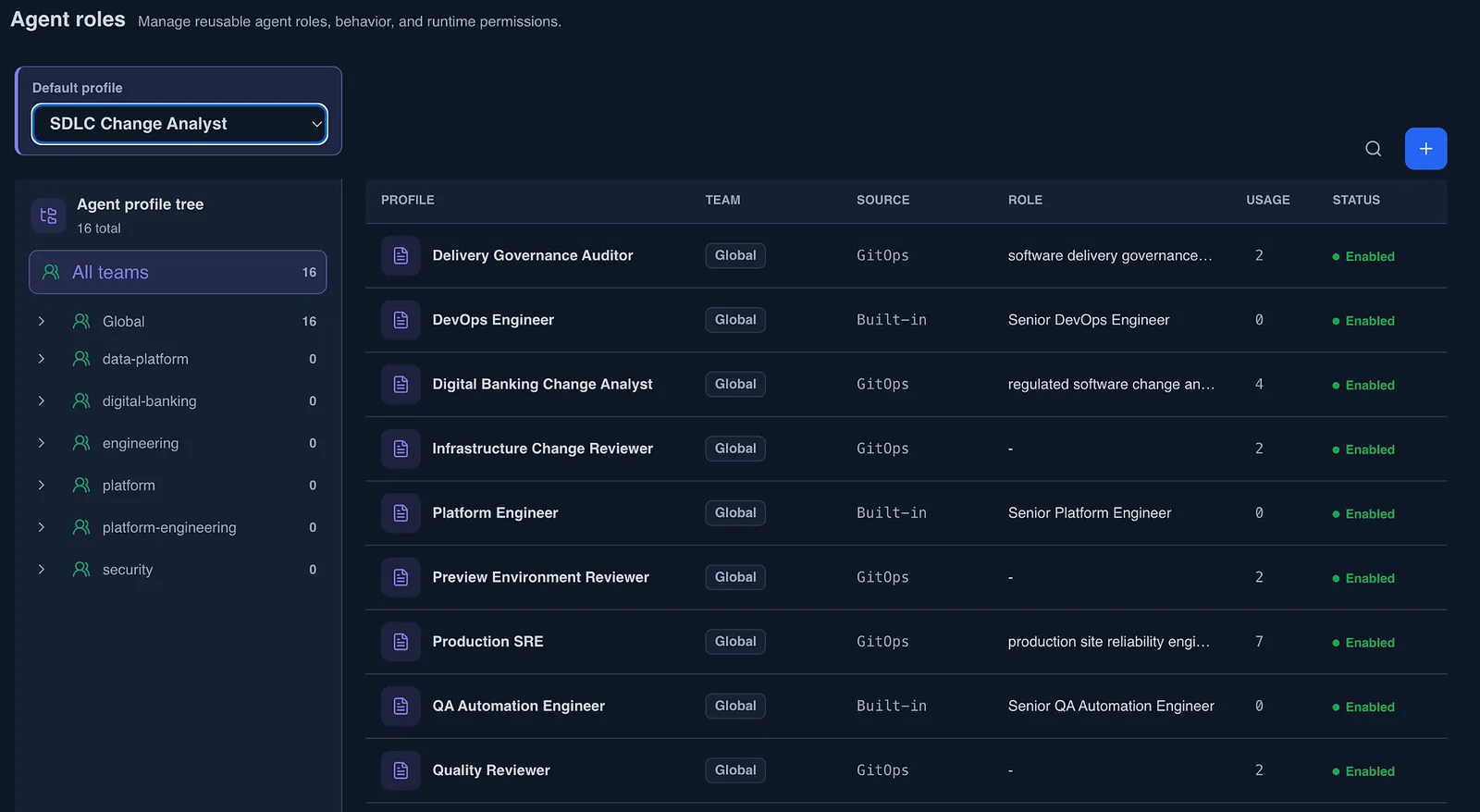Click the platform team icon

click(81, 485)
